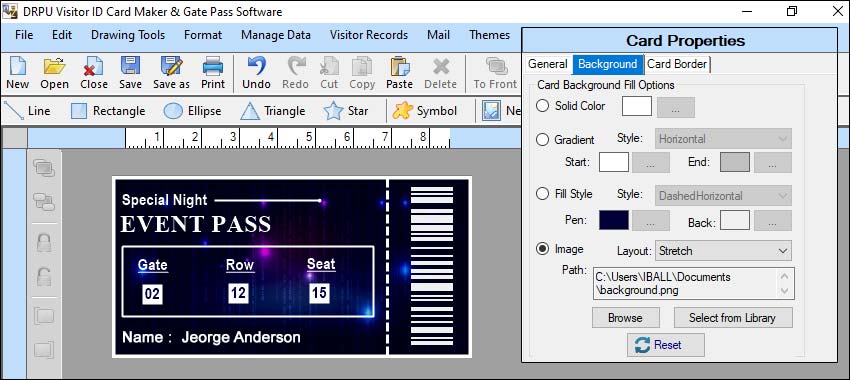Screen dimensions: 850x380
Task: Open a file with the Open icon
Action: (x=54, y=73)
